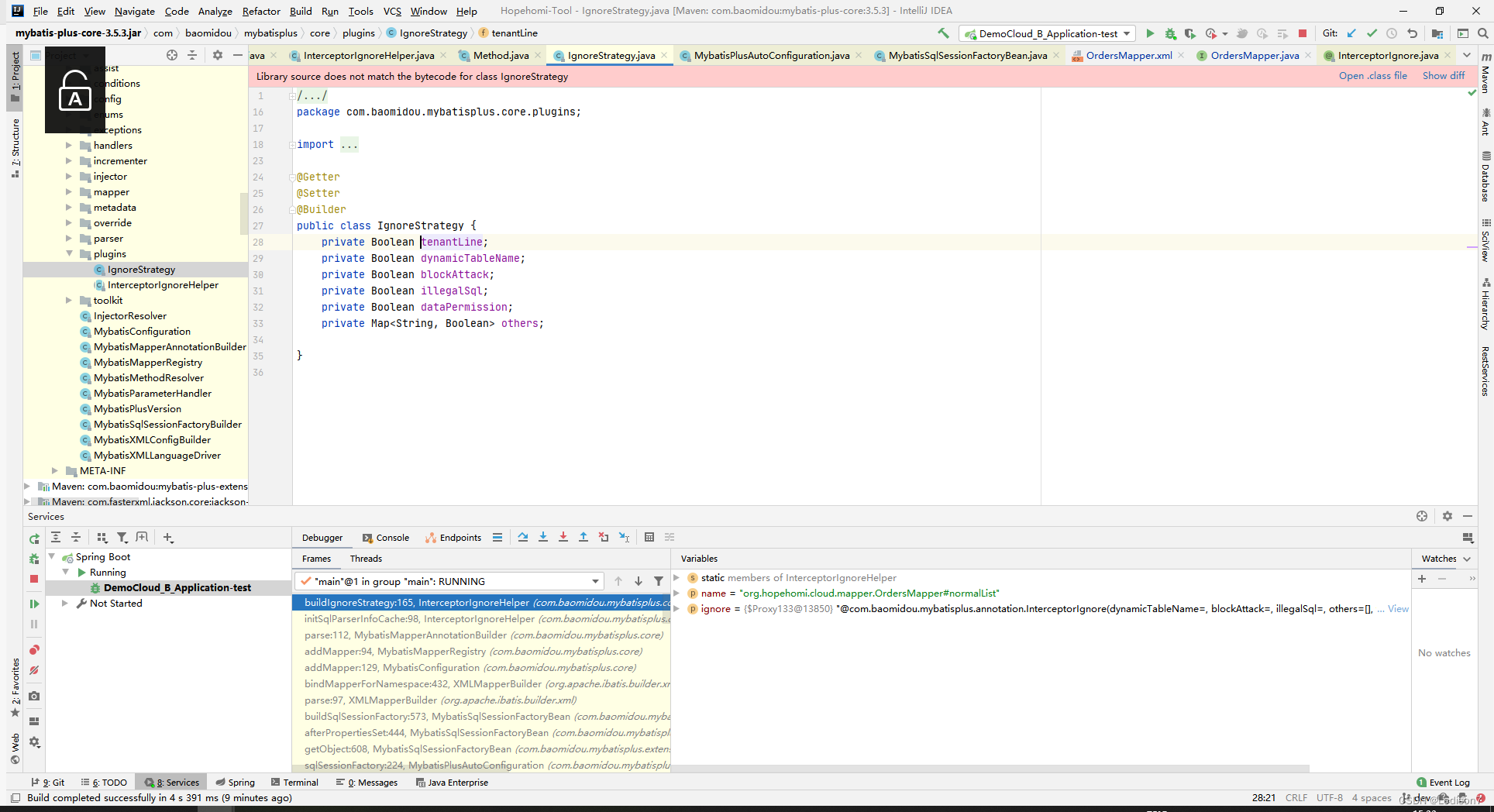The image size is (1494, 812).
Task: Build the project with the hammer icon
Action: click(943, 33)
